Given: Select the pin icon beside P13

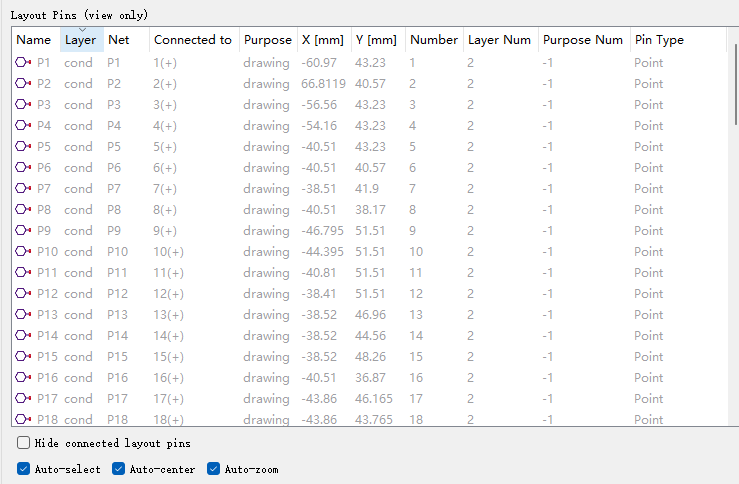Looking at the screenshot, I should (x=24, y=315).
